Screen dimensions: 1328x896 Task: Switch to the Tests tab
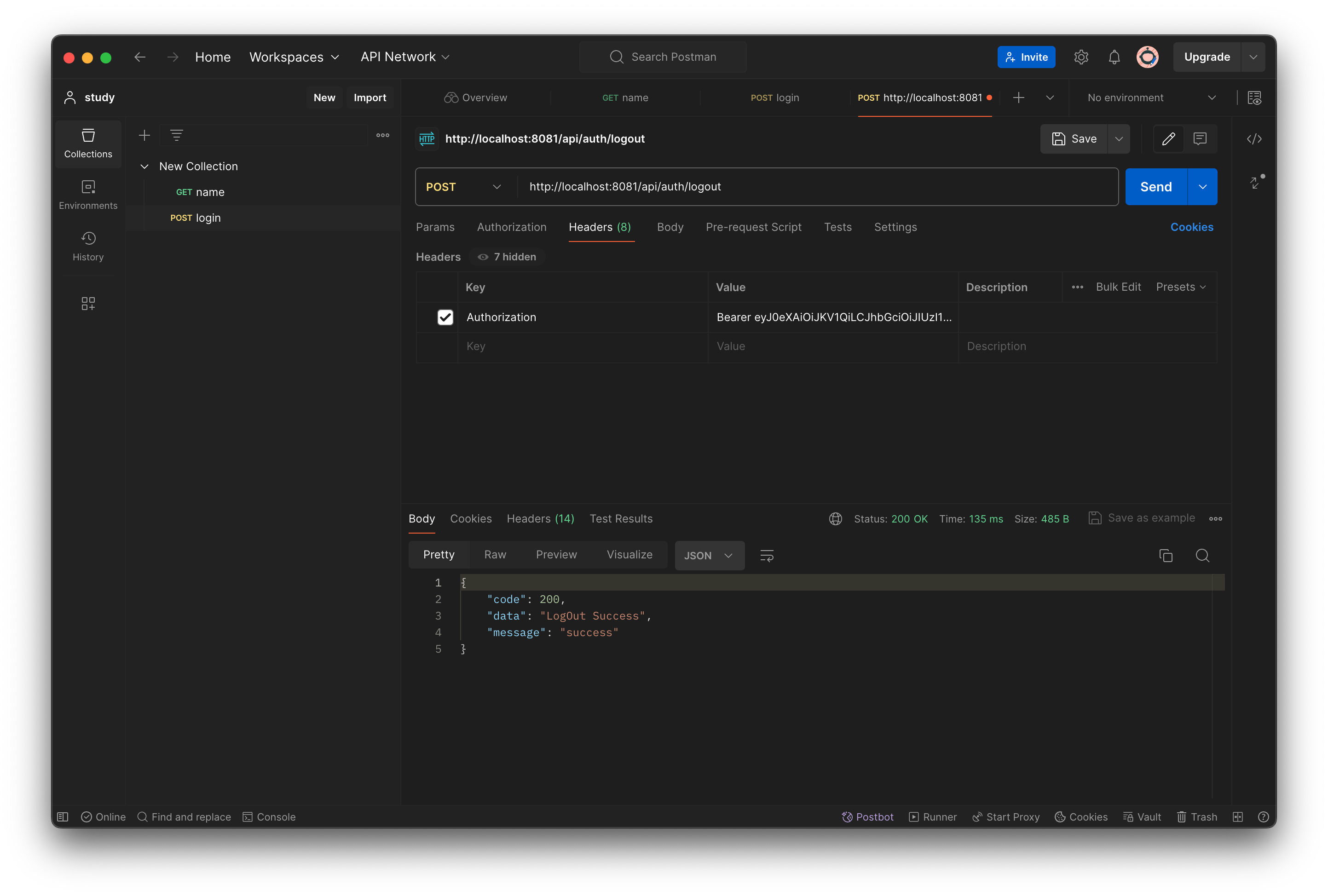coord(838,227)
